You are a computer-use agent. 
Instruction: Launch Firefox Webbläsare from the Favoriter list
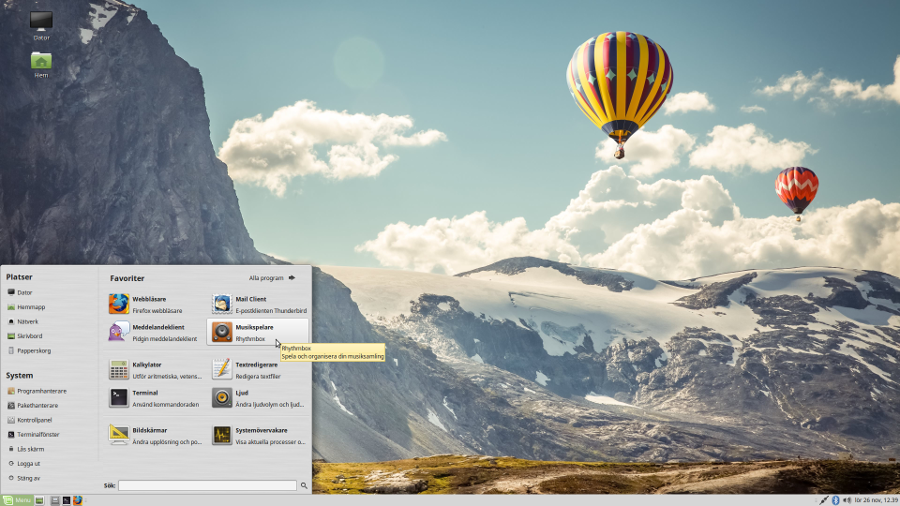coord(150,304)
